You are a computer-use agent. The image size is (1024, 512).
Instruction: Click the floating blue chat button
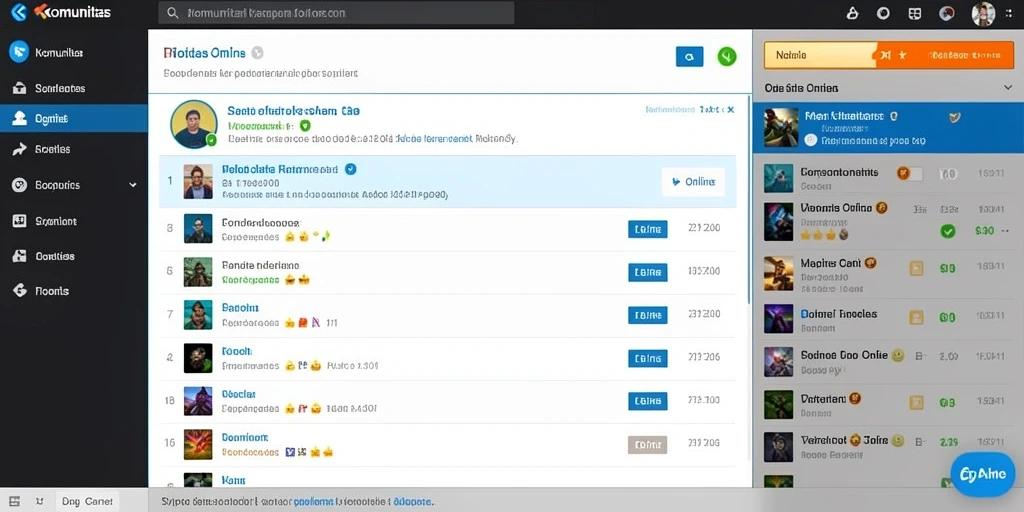click(982, 475)
